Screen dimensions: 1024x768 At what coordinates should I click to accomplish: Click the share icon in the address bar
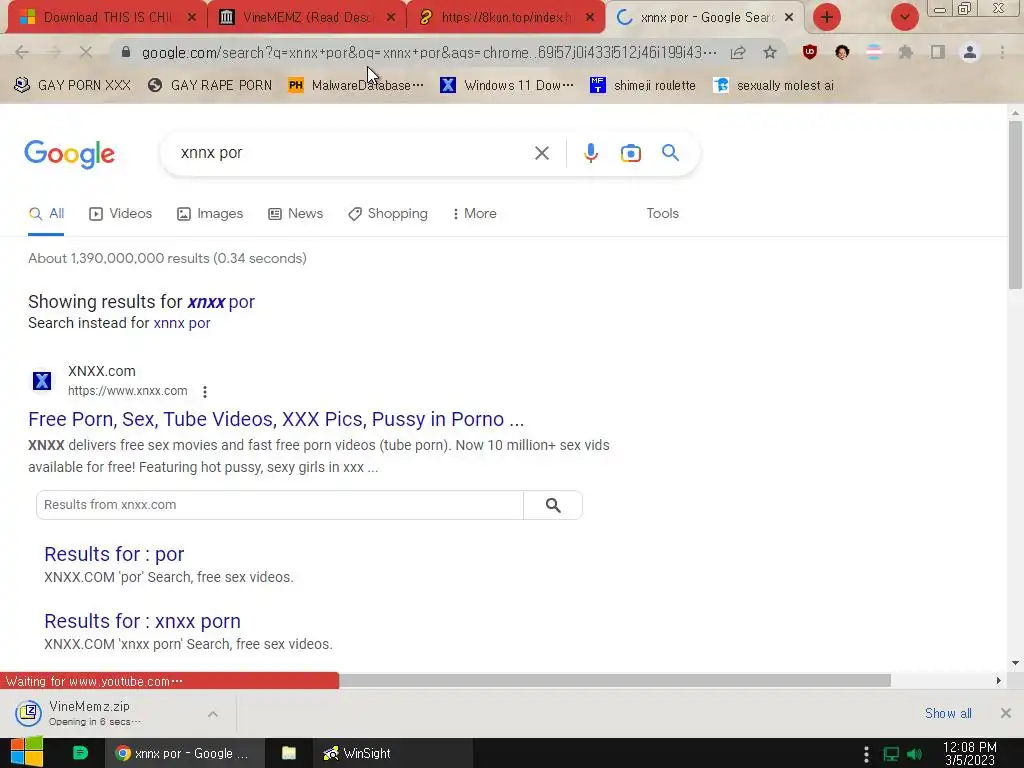point(738,52)
